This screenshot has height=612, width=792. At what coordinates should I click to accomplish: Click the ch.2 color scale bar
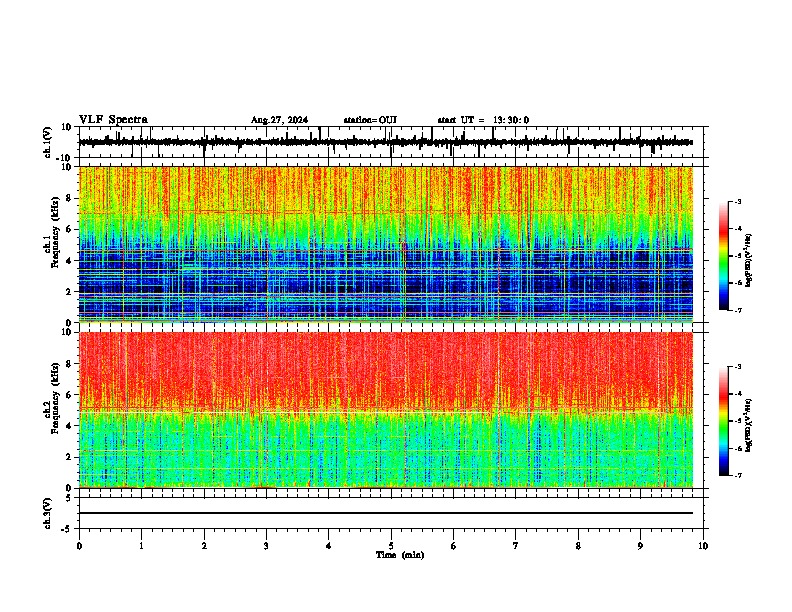coord(723,421)
